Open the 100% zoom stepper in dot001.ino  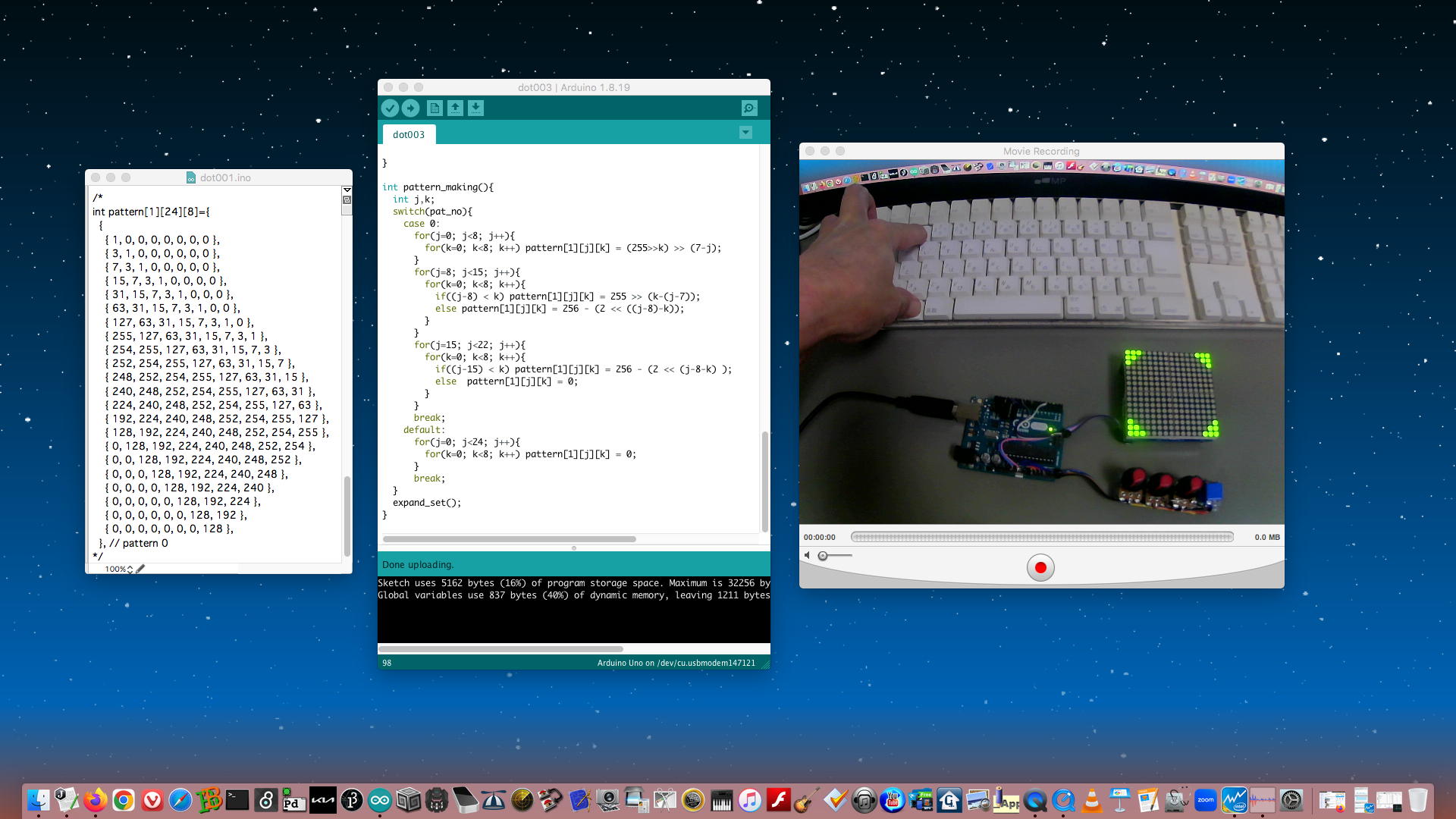point(130,569)
